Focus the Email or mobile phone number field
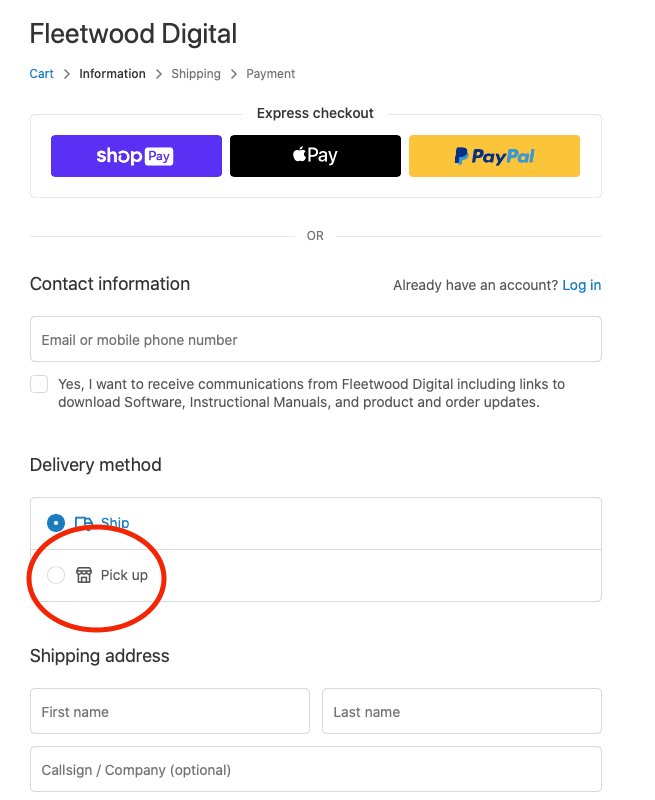The image size is (655, 800). pyautogui.click(x=315, y=340)
